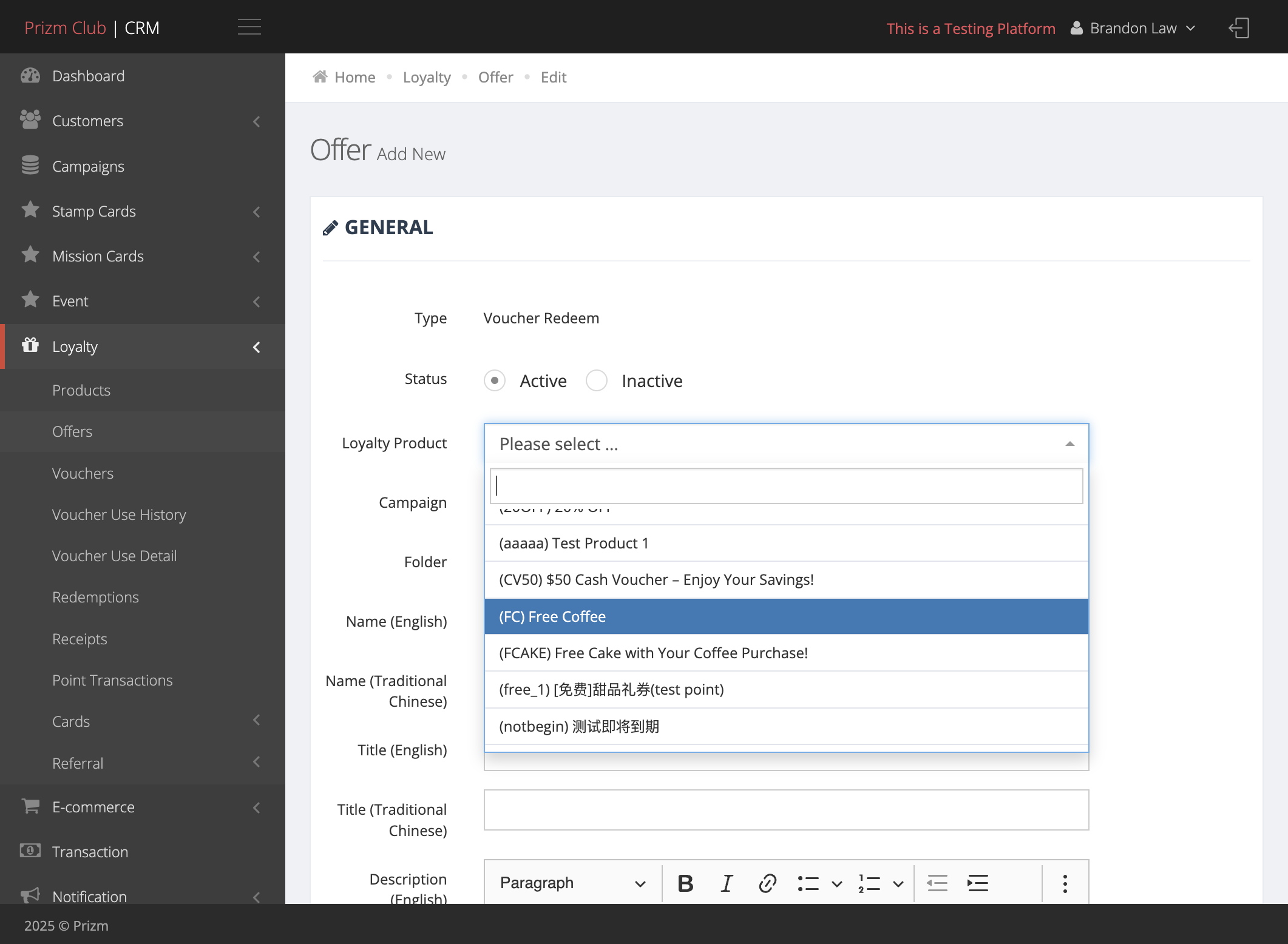
Task: Choose (FCAKE) Free Cake option
Action: 786,653
